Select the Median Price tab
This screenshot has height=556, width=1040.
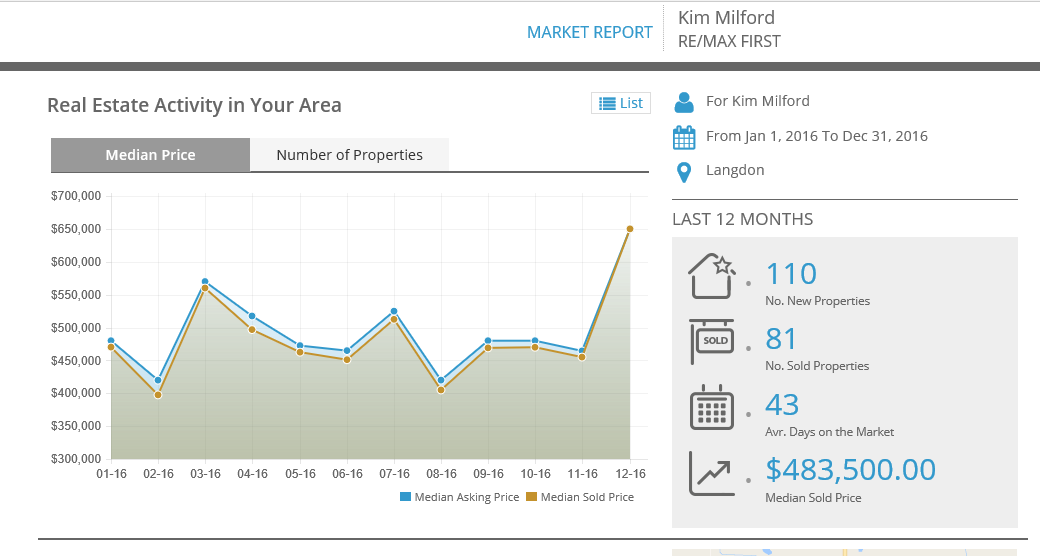pos(150,155)
